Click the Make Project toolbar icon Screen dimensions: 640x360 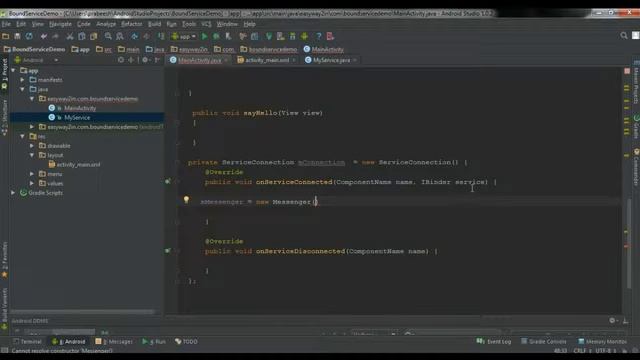(161, 36)
